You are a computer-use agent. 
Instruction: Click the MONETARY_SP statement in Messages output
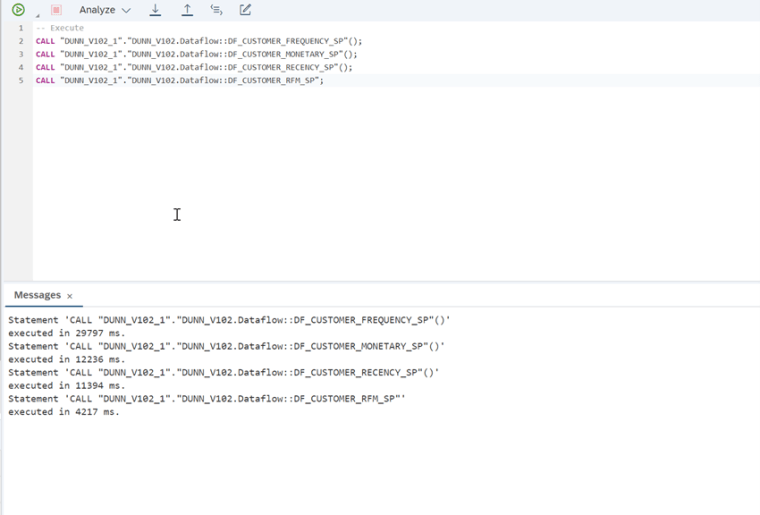(x=226, y=346)
